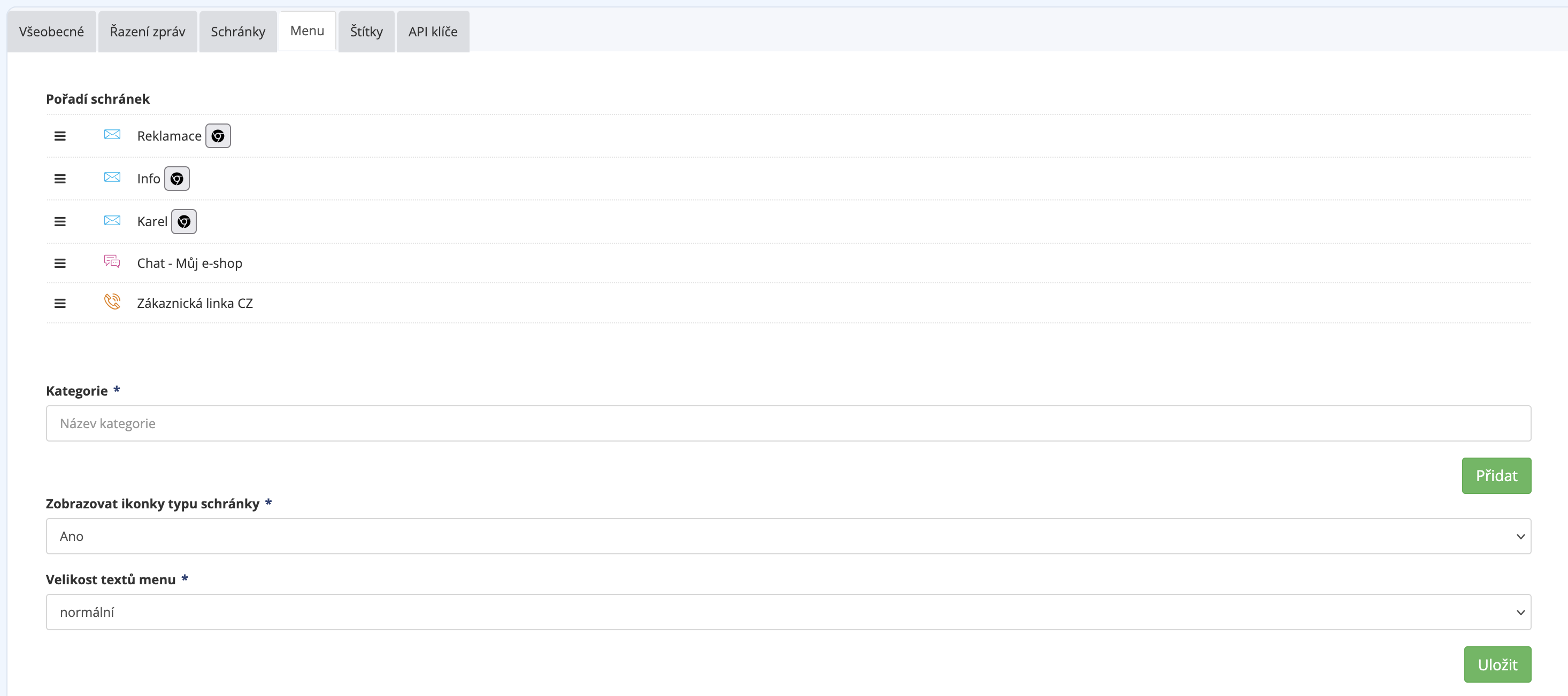Switch to the Všeobecné tab

pos(52,32)
